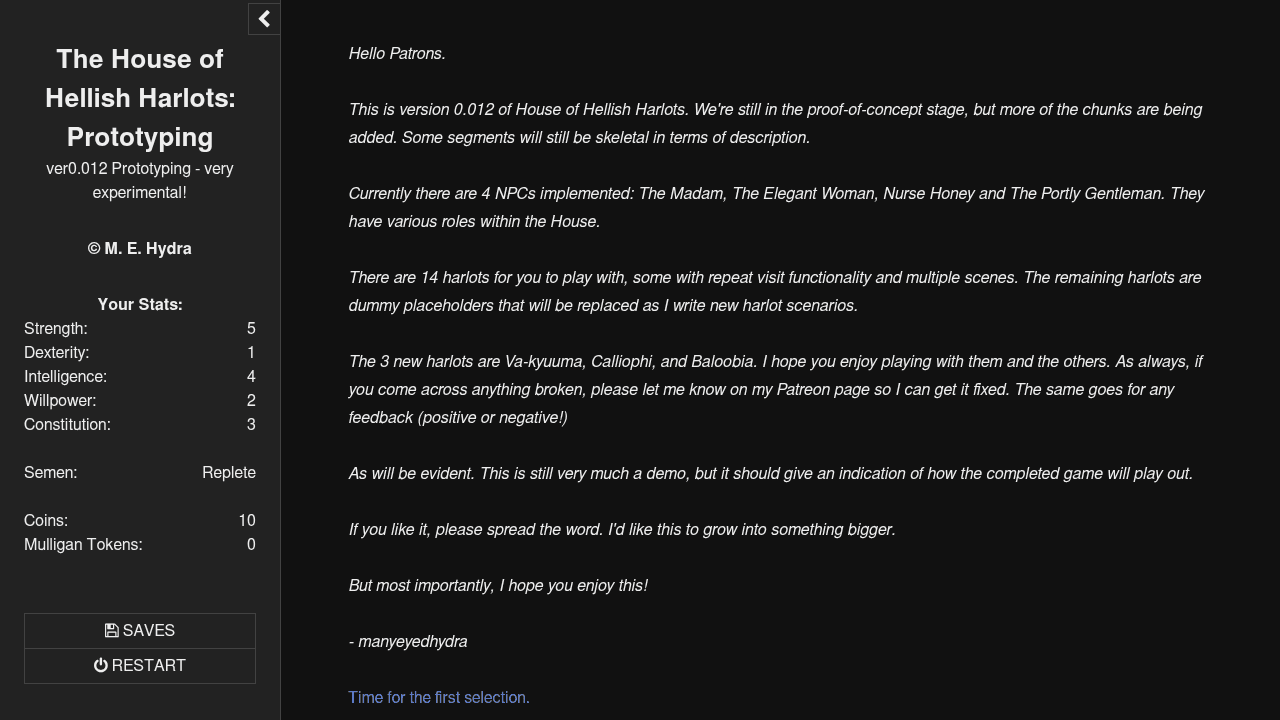
Task: Click the 'Your Stats:' heading
Action: click(140, 304)
